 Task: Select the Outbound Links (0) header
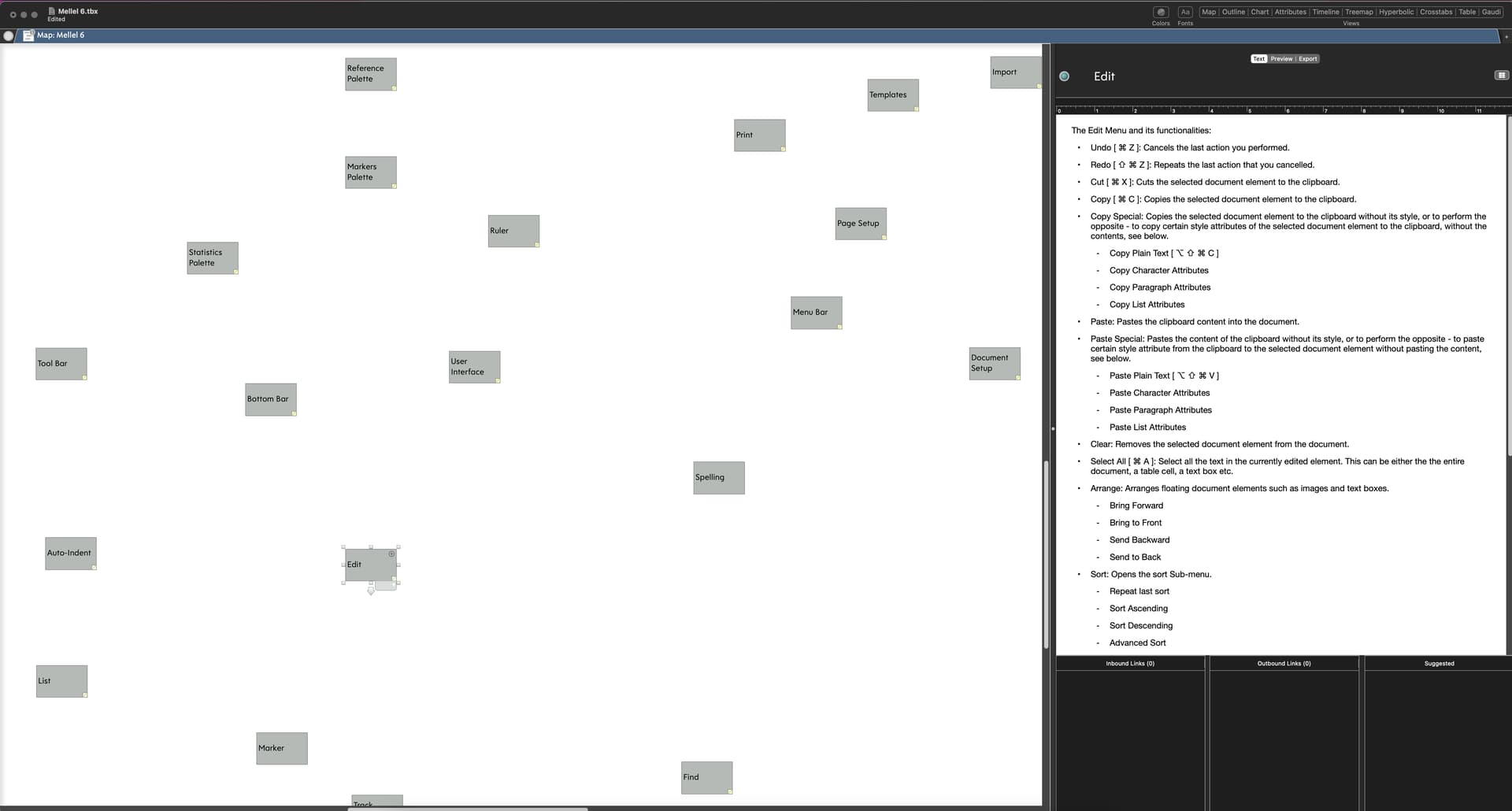point(1284,664)
